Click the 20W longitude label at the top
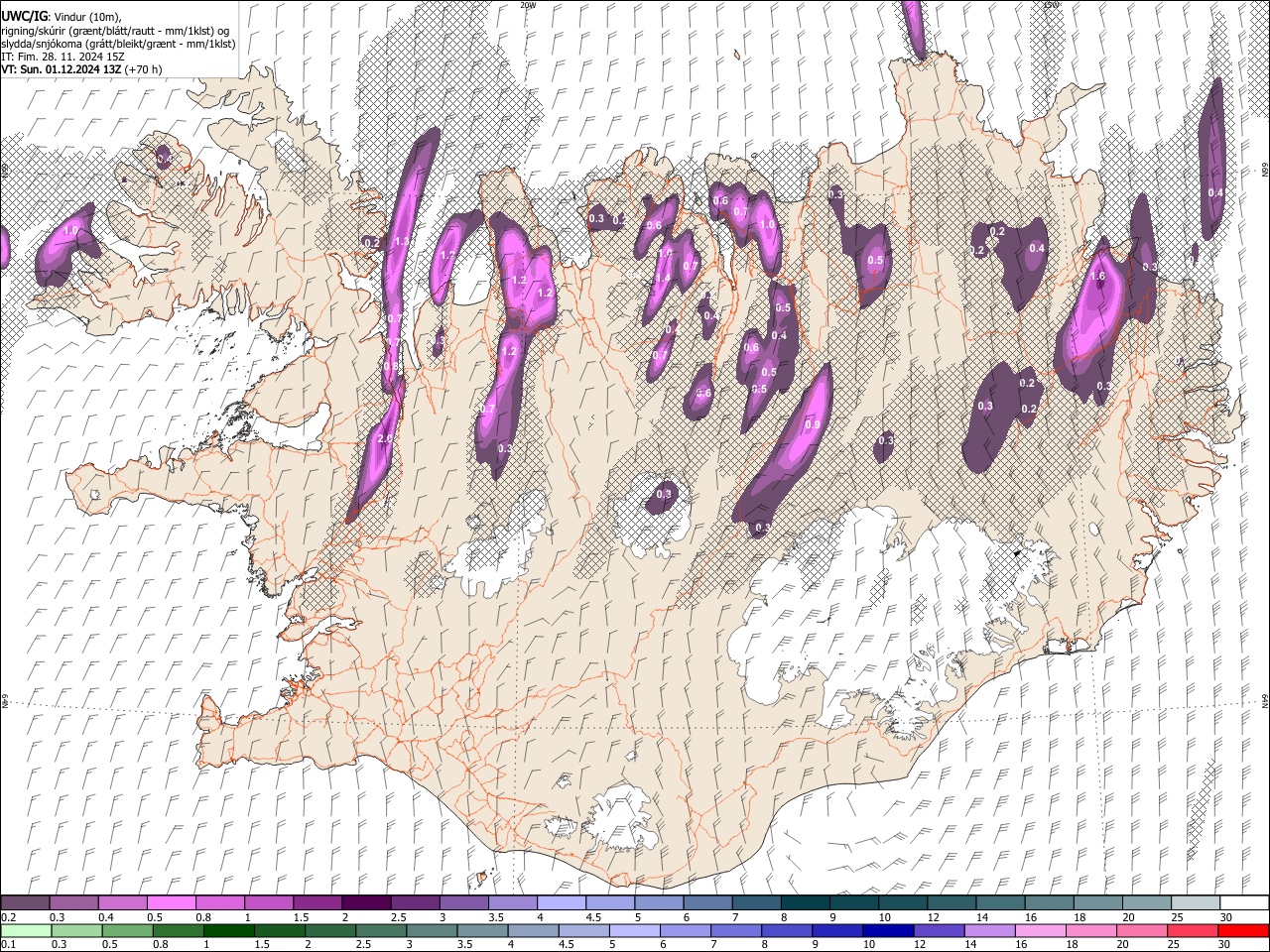The height and width of the screenshot is (952, 1270). 528,5
